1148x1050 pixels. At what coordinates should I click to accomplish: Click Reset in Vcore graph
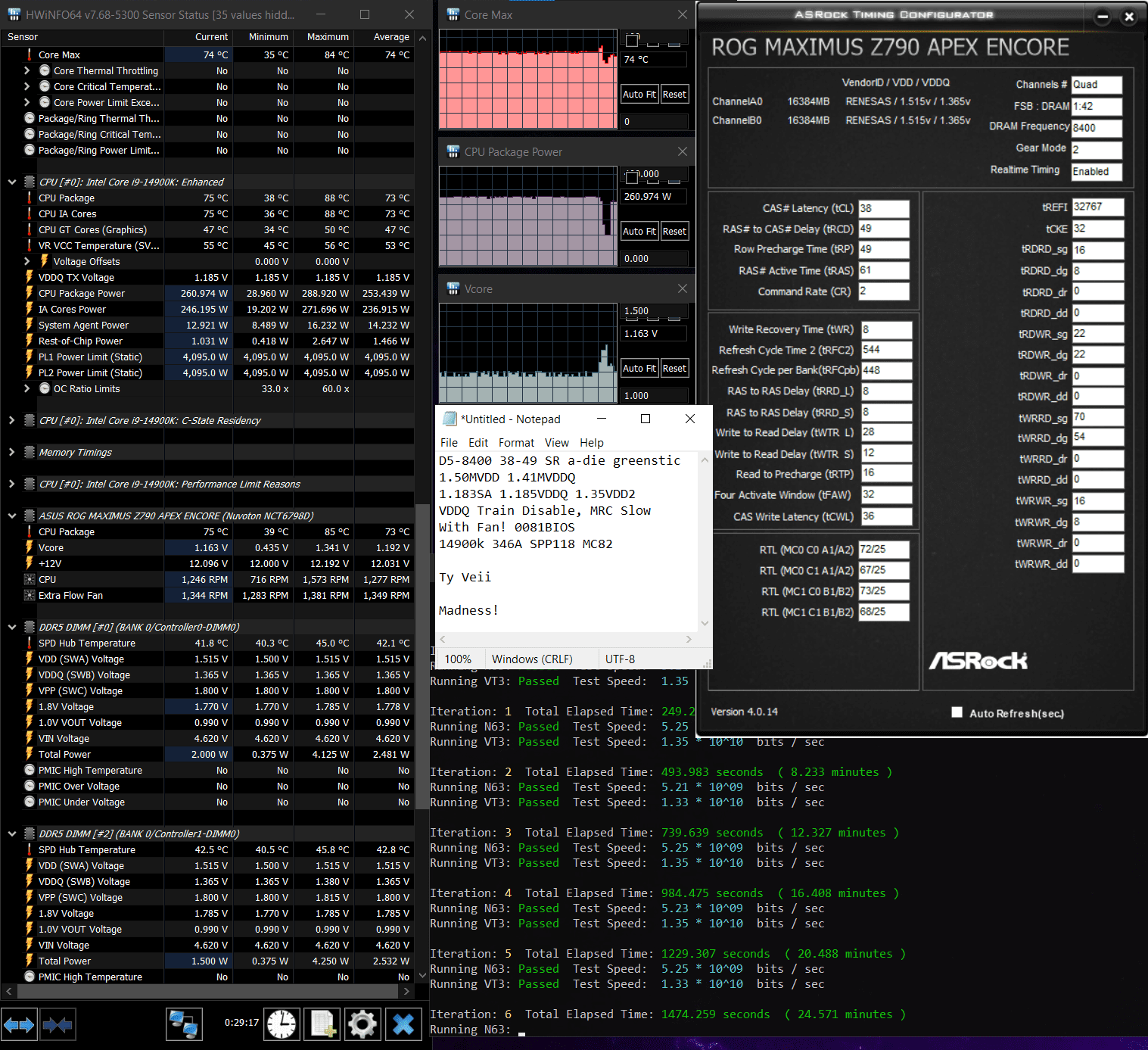[x=674, y=368]
